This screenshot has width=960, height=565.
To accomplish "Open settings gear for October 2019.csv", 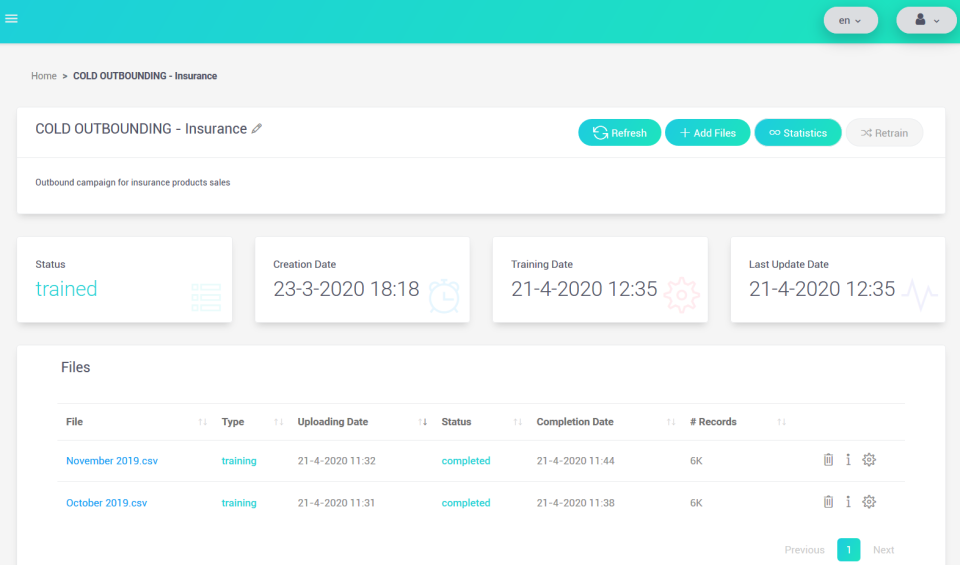I will (x=869, y=502).
